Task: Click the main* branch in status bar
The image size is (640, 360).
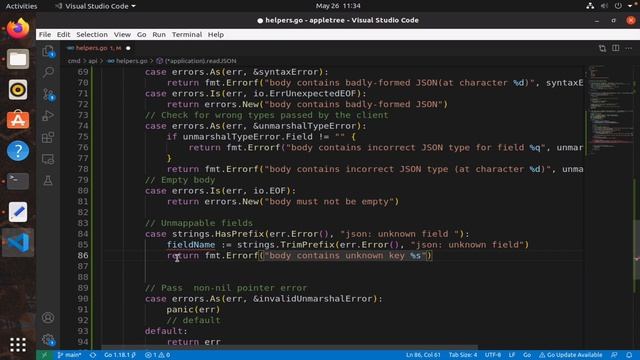Action: pyautogui.click(x=69, y=355)
